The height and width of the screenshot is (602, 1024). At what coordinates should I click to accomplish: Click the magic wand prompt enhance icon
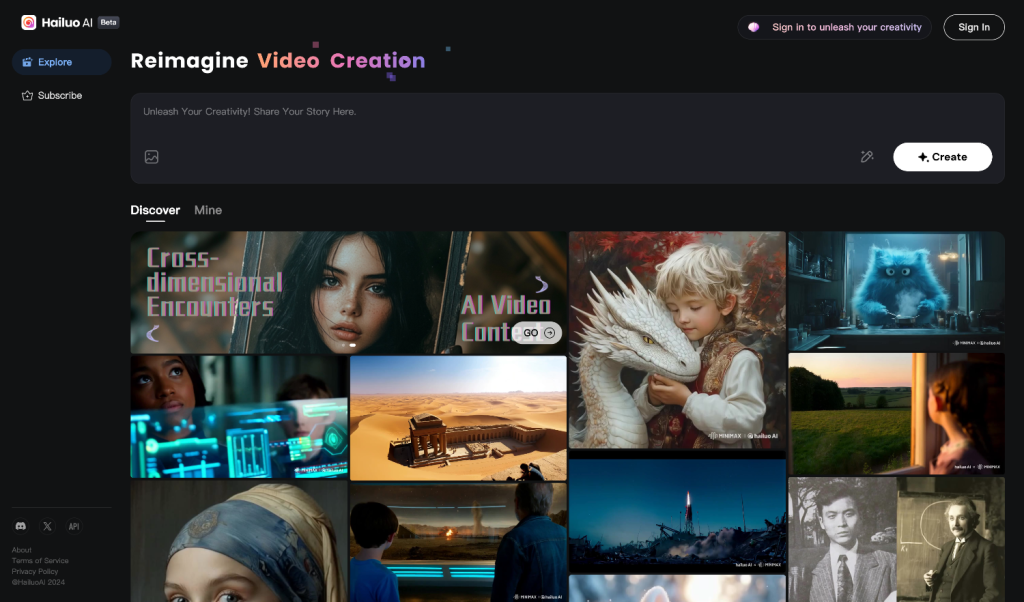867,157
